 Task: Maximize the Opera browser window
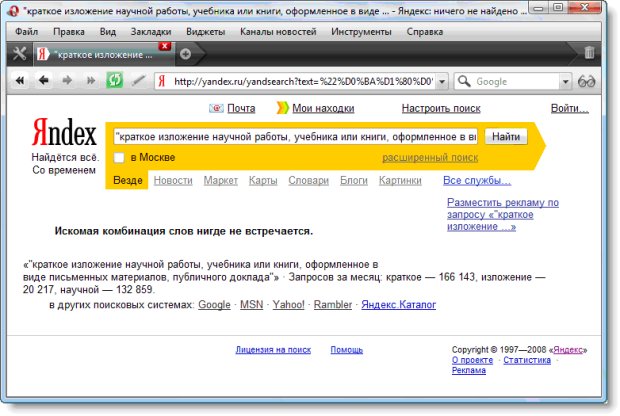tap(558, 7)
